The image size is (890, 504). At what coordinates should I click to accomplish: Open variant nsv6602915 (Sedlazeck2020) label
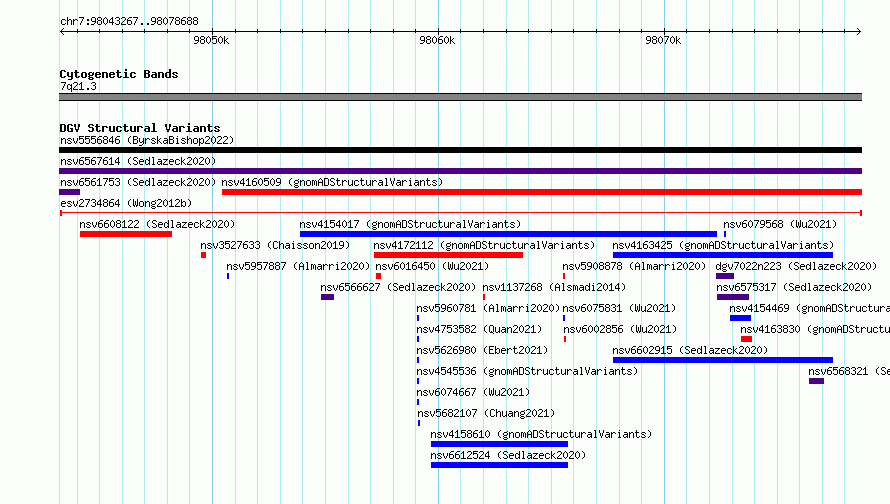(x=690, y=350)
